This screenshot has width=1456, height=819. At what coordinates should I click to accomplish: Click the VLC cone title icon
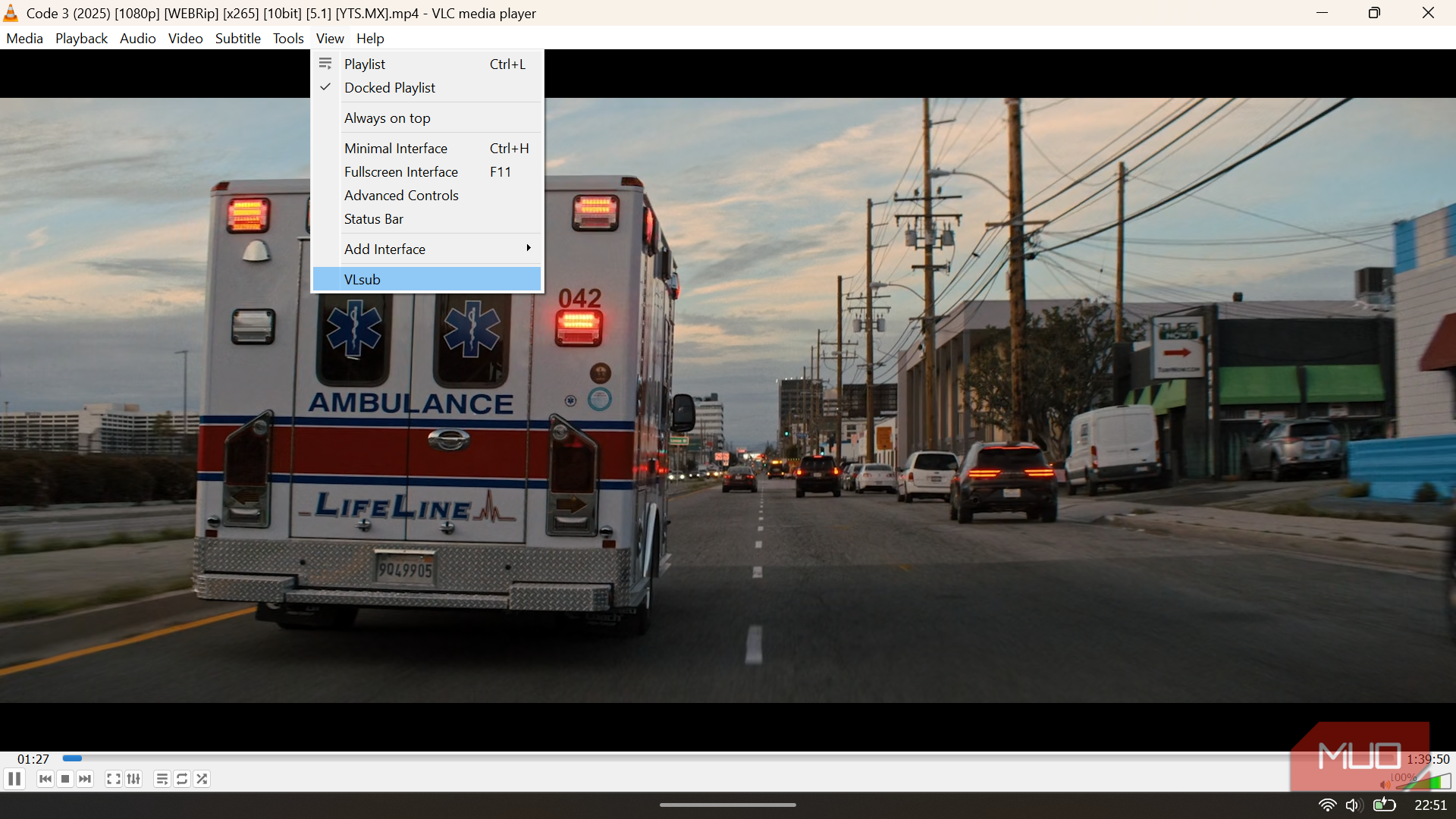[11, 13]
